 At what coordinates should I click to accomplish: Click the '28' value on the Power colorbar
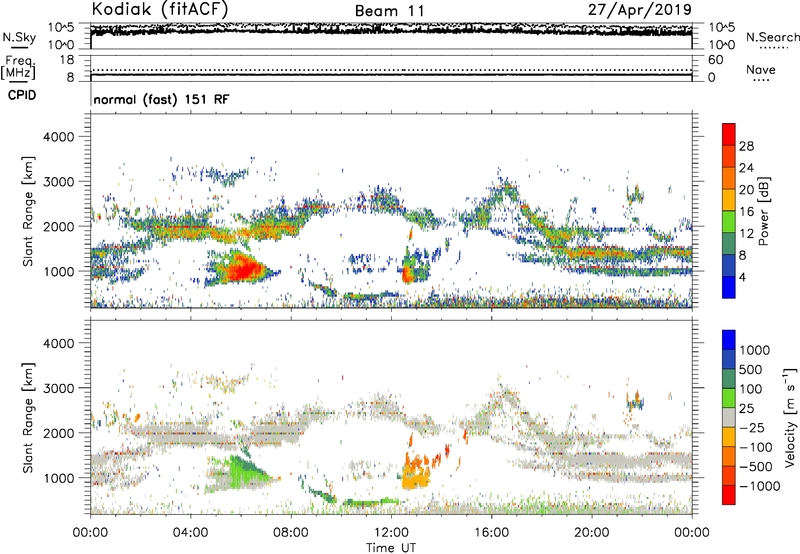(x=746, y=146)
